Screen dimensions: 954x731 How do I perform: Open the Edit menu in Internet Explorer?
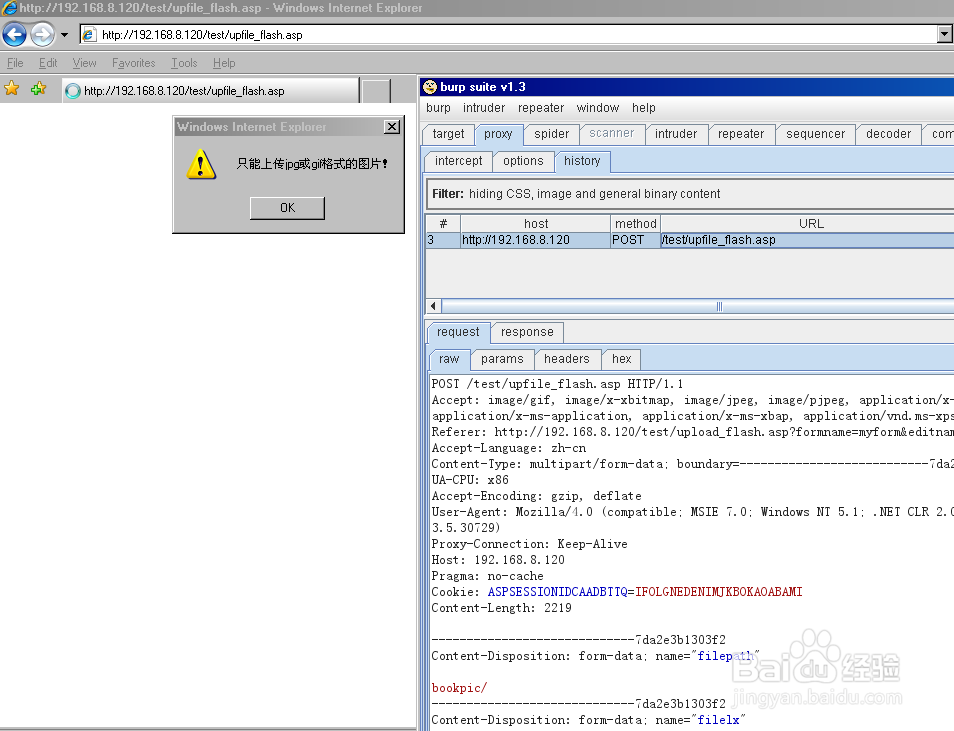(x=48, y=63)
